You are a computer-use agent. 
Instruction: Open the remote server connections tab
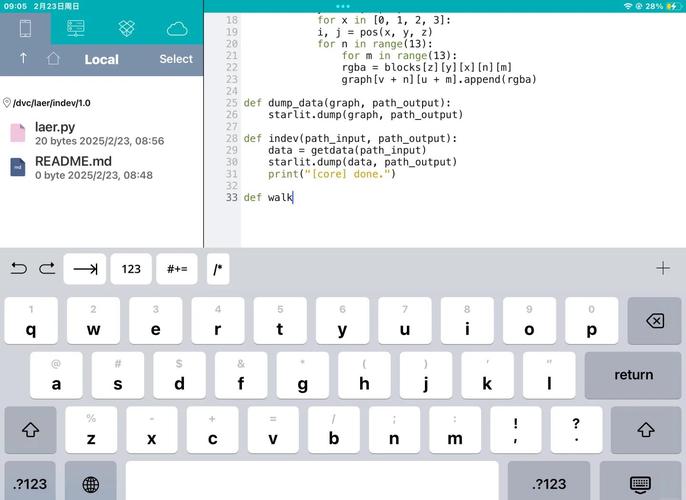point(76,28)
